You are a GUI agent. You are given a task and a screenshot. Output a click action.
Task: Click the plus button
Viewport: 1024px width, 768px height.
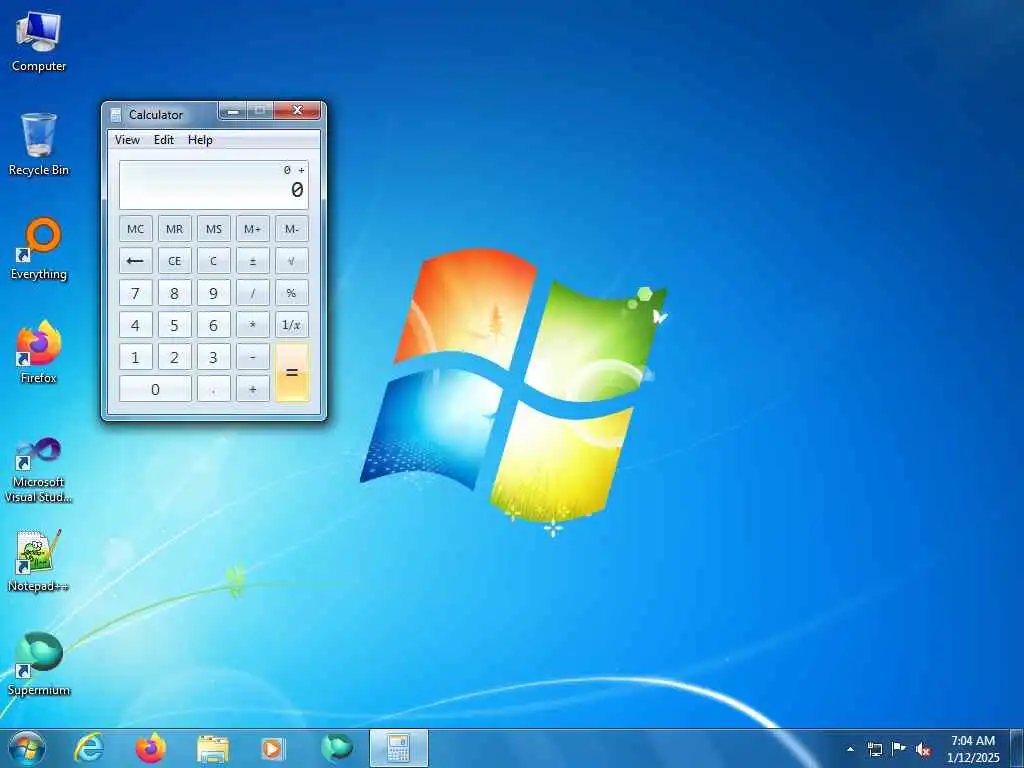click(x=253, y=389)
